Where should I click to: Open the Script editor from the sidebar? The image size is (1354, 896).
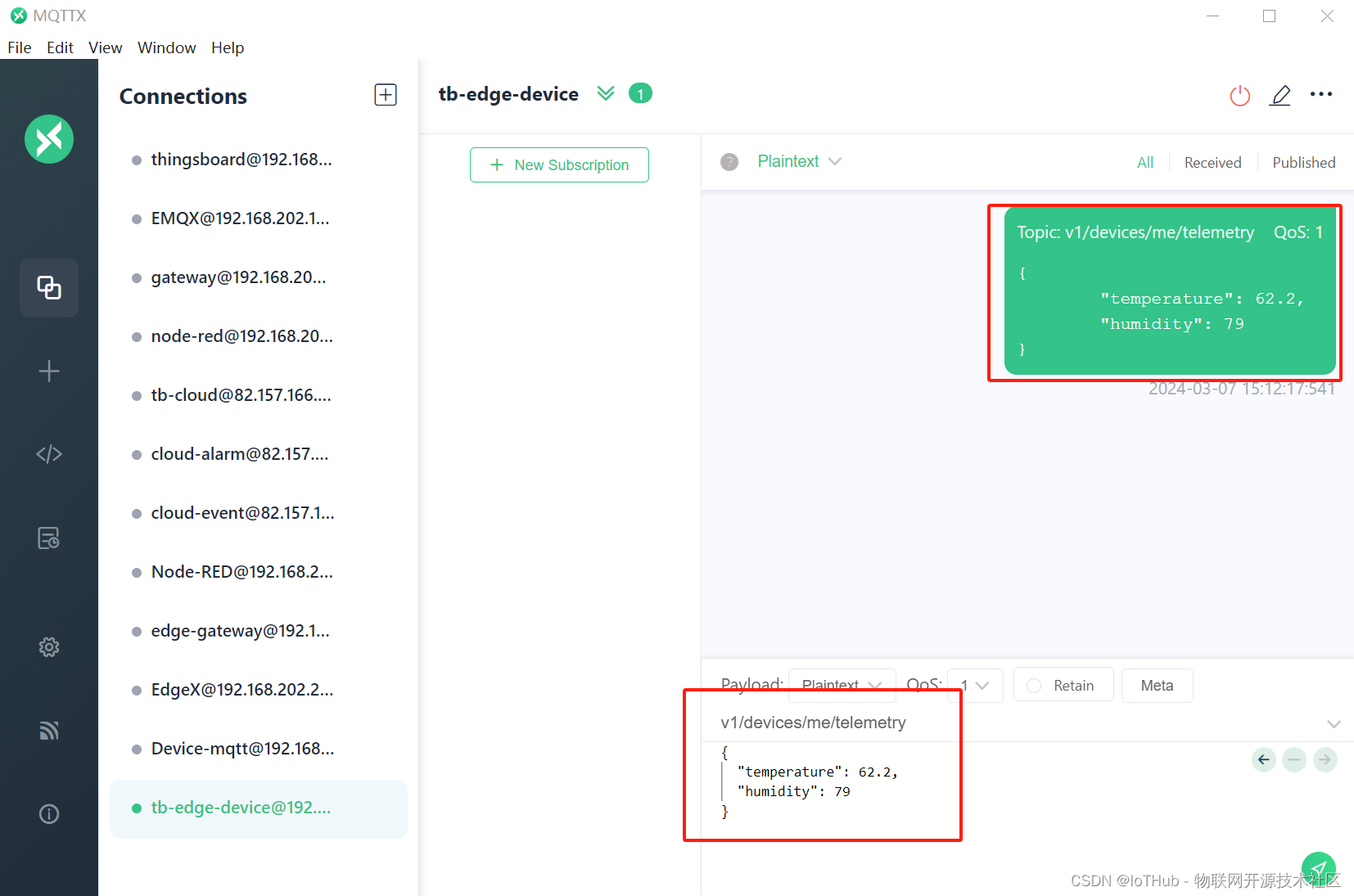tap(48, 453)
